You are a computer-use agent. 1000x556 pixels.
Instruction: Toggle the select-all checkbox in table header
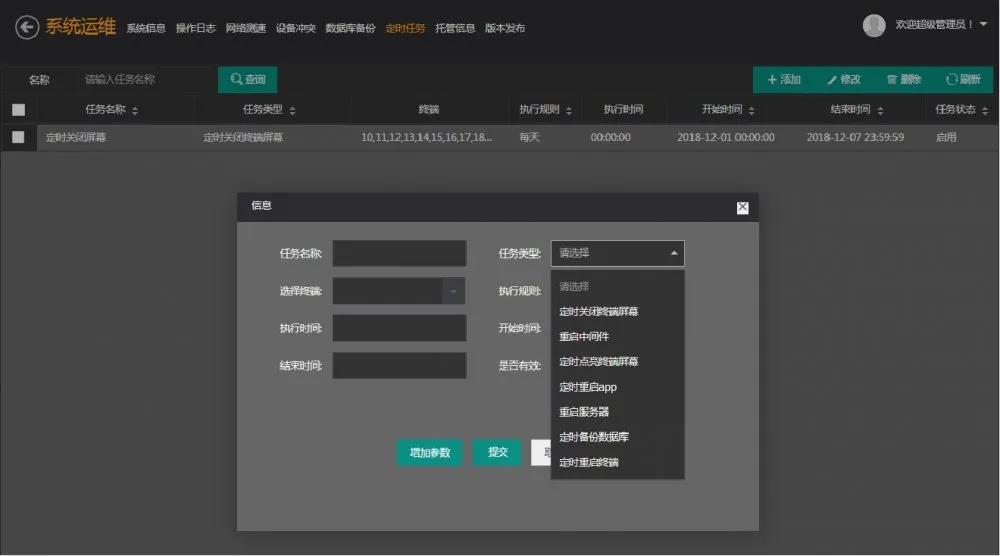(x=18, y=110)
